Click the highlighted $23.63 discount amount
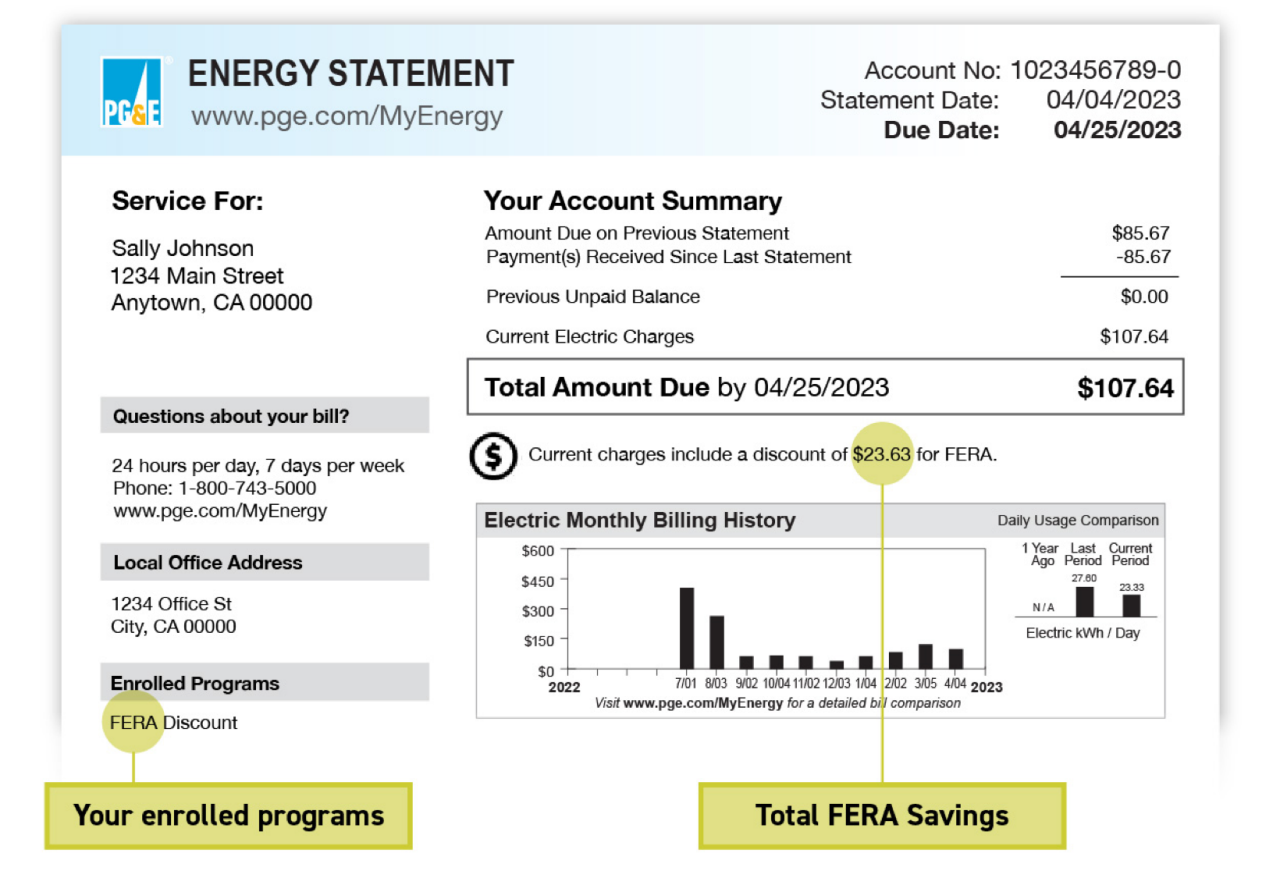The width and height of the screenshot is (1280, 871). tap(882, 454)
